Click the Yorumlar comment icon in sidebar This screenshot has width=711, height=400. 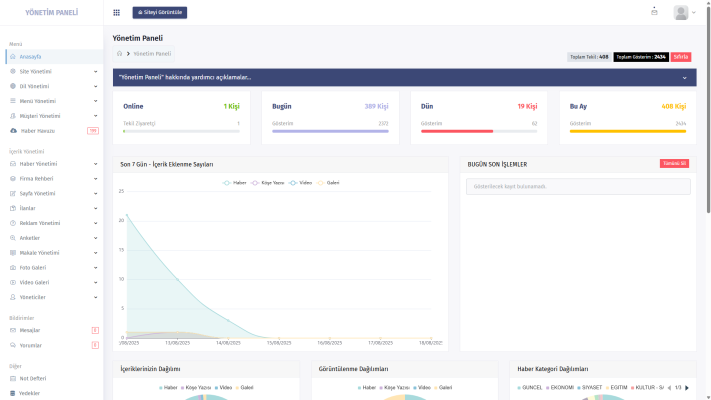(13, 345)
